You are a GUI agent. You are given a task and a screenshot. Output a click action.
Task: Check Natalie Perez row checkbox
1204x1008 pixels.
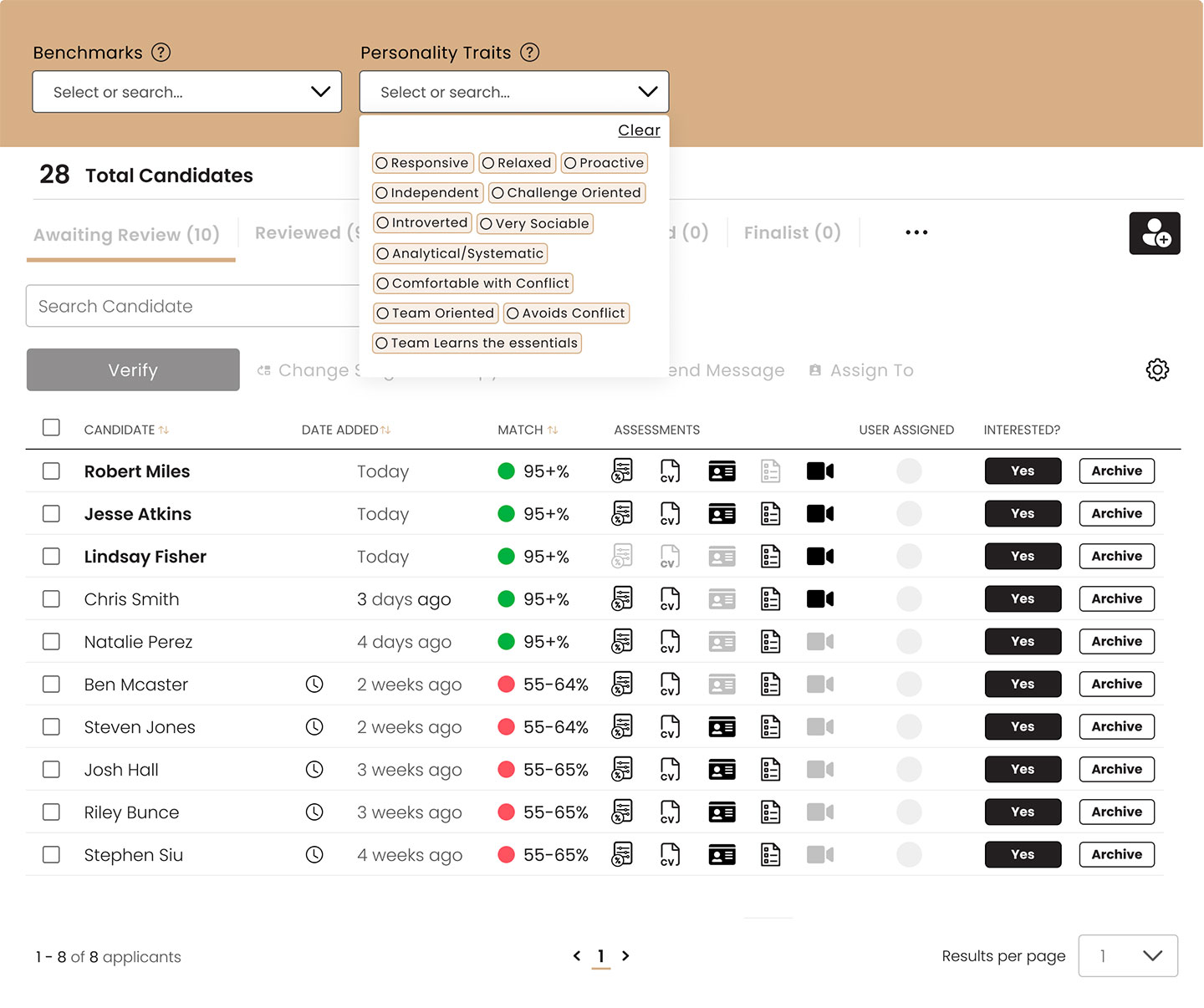(x=51, y=641)
